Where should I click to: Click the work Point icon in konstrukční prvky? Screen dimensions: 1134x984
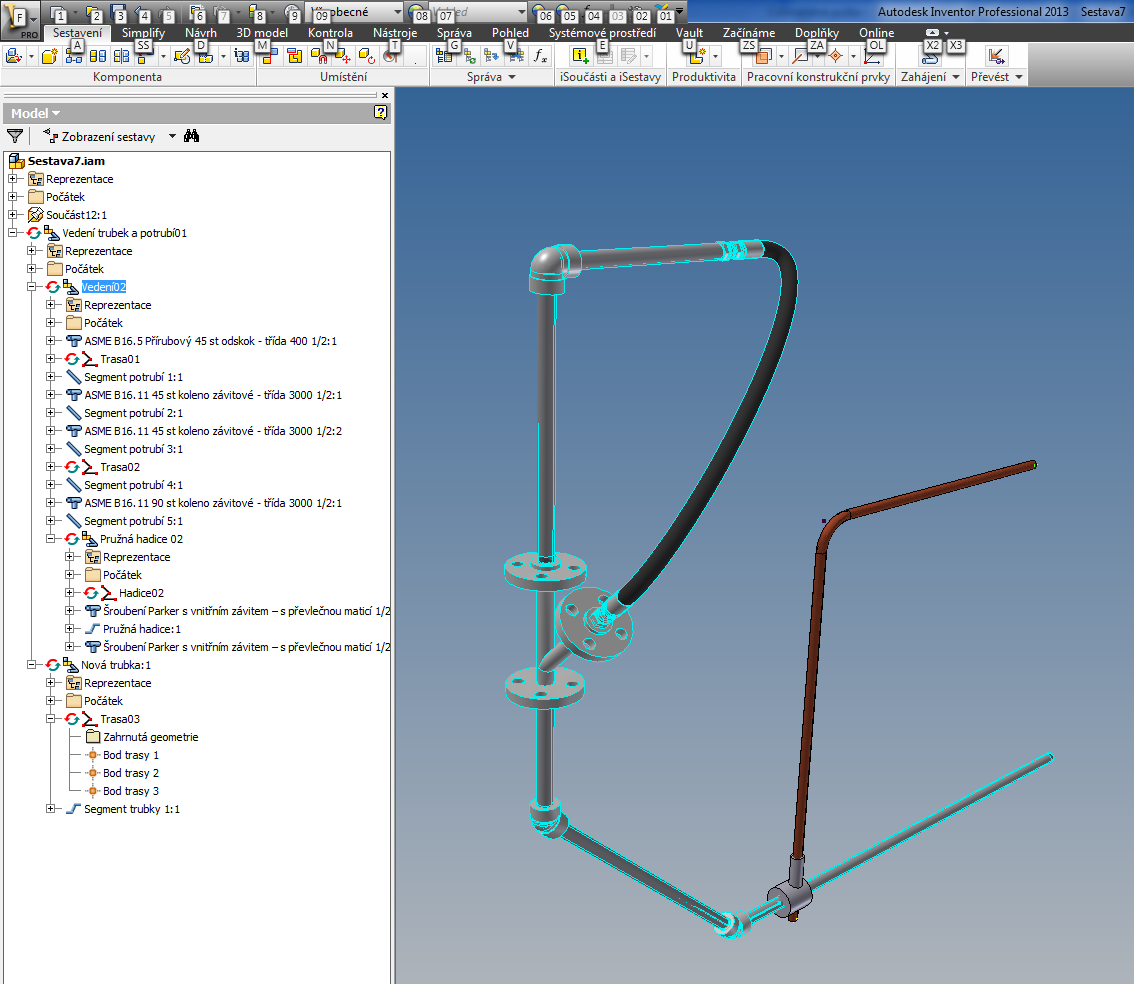(835, 57)
